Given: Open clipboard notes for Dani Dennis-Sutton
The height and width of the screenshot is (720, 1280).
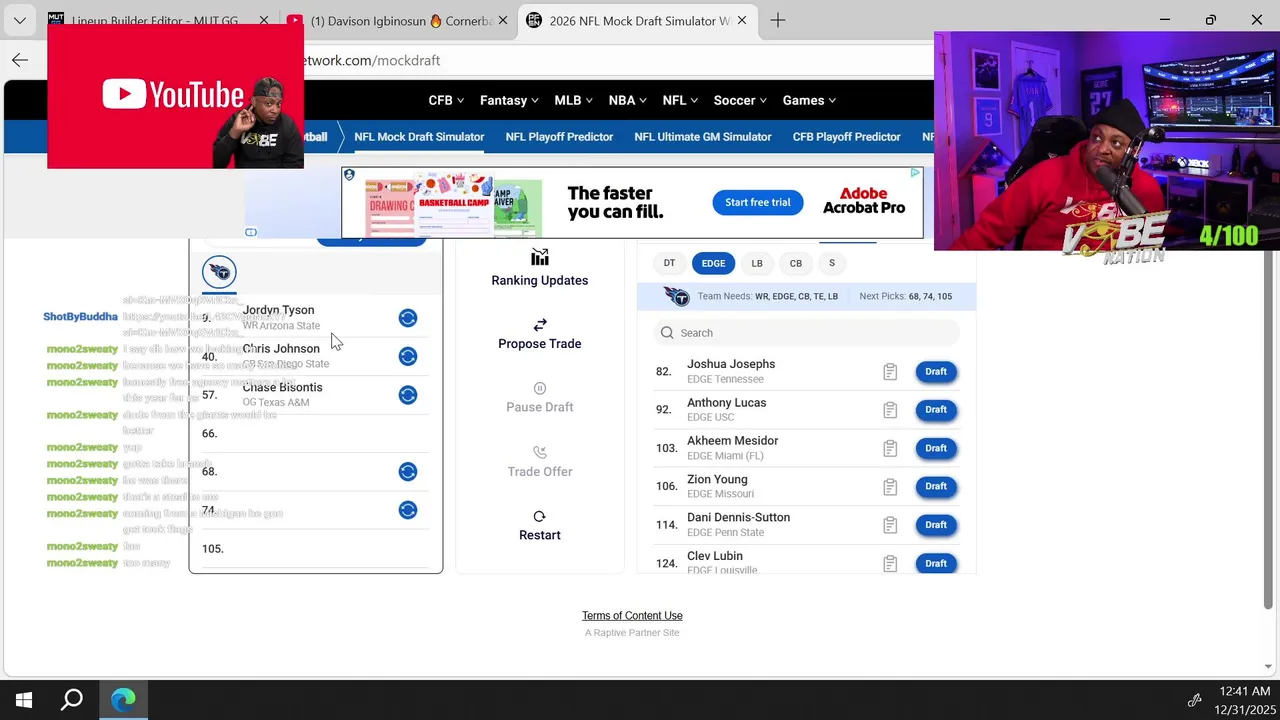Looking at the screenshot, I should 890,525.
